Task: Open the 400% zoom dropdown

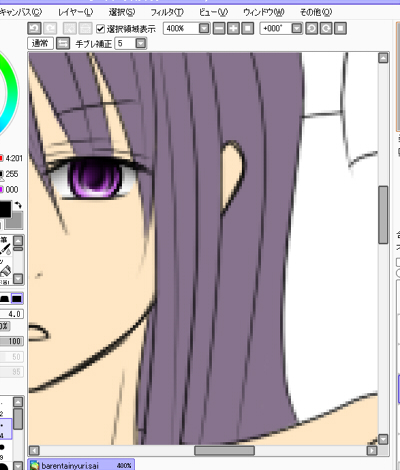Action: pyautogui.click(x=204, y=28)
